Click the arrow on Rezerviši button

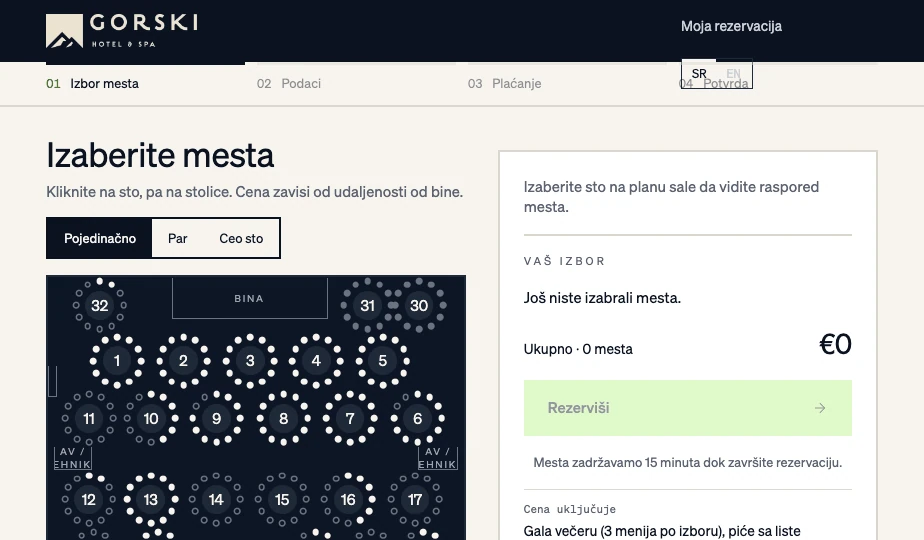[820, 408]
